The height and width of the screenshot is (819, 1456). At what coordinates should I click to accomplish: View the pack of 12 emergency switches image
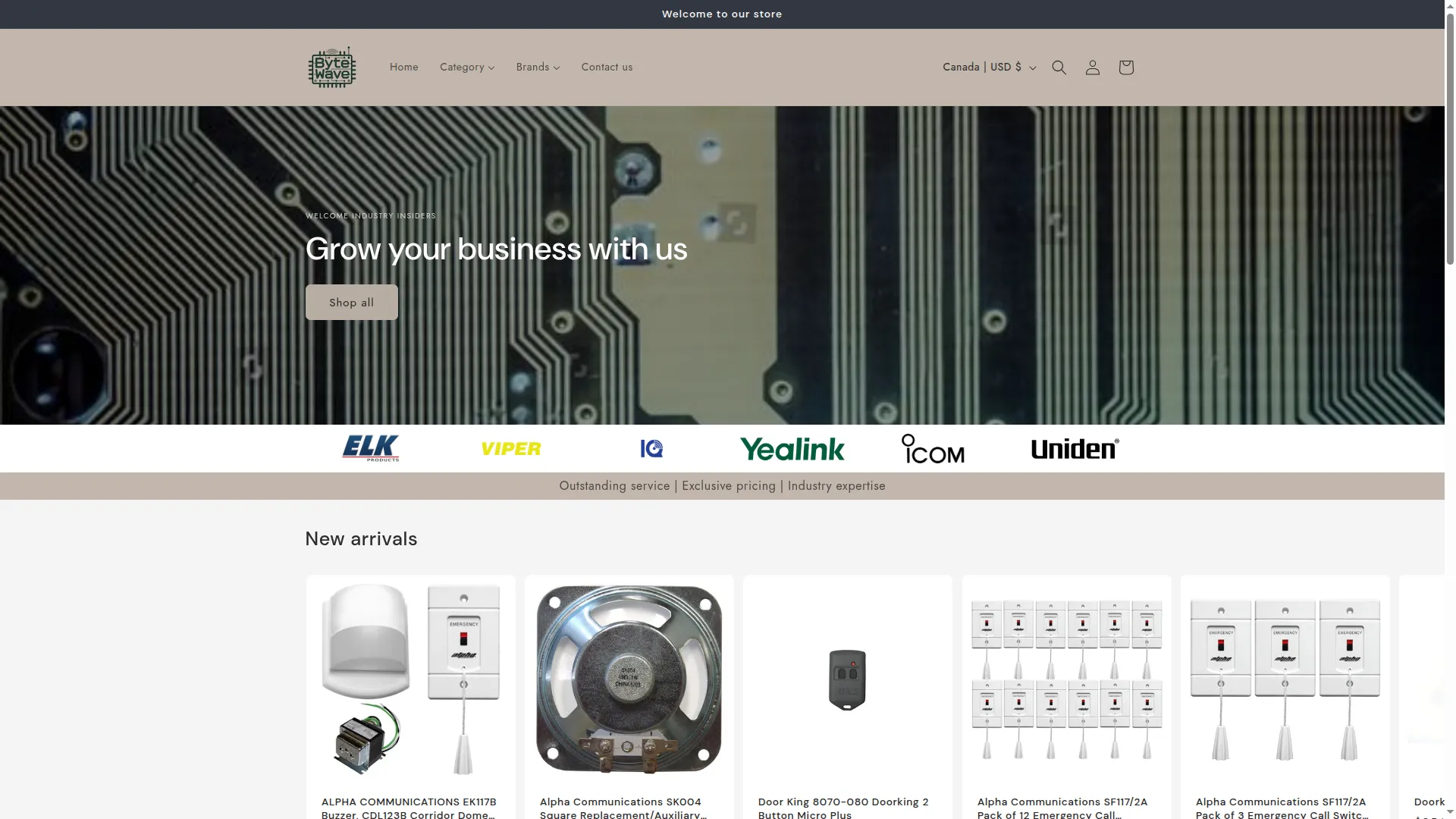pos(1067,679)
